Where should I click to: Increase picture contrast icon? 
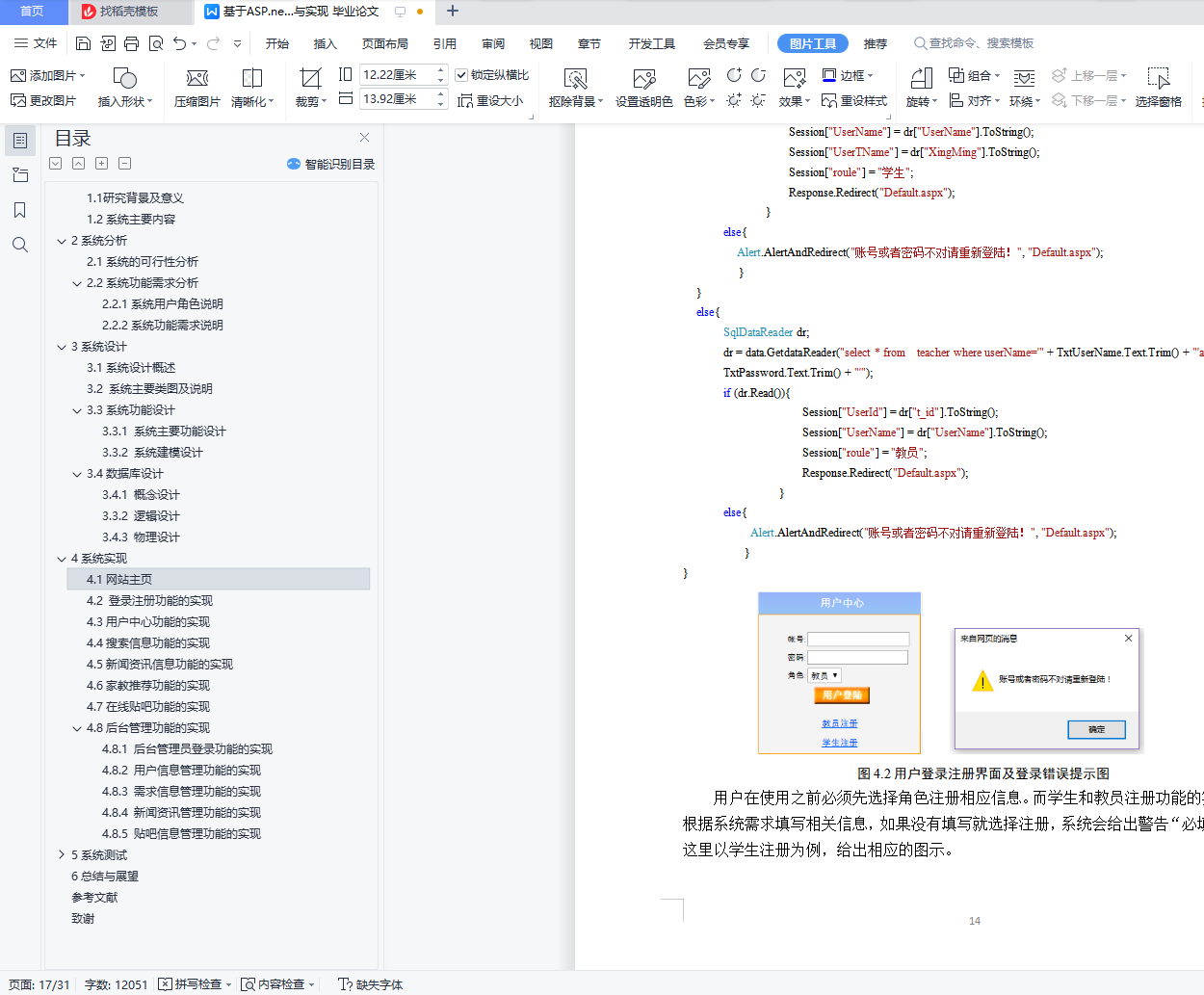(734, 75)
